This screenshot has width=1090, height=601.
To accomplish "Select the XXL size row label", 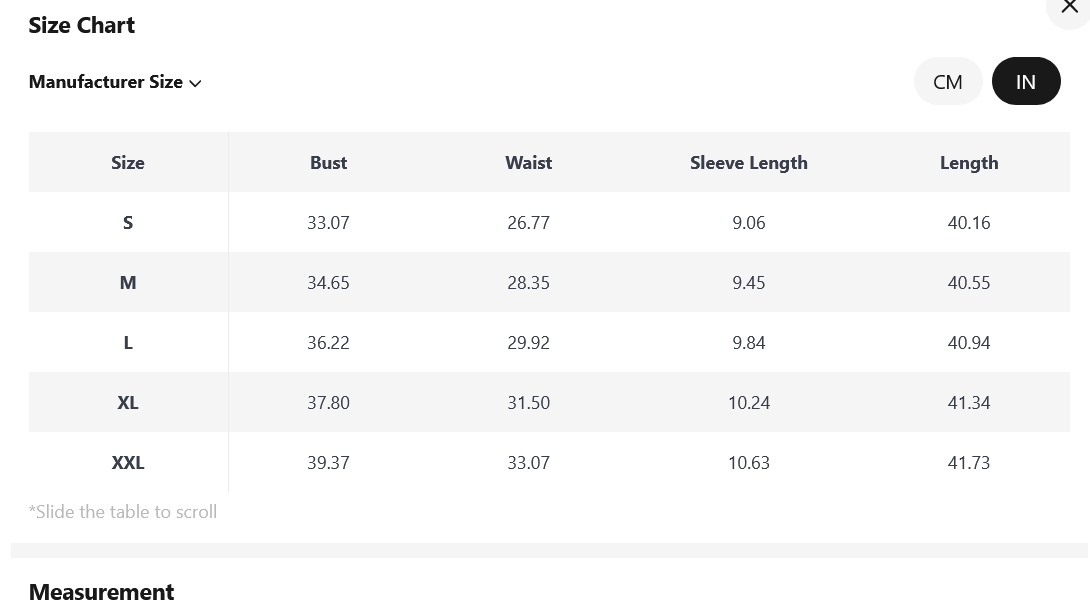I will click(x=128, y=463).
